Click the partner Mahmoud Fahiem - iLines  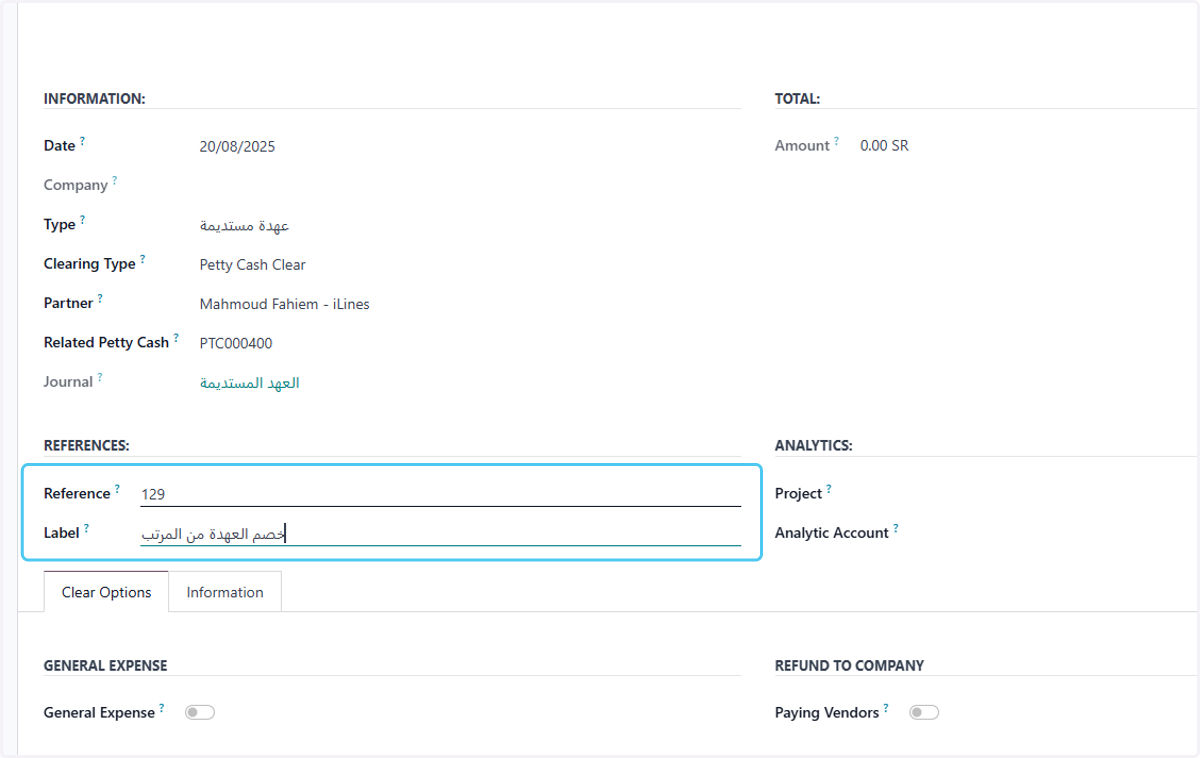(285, 304)
